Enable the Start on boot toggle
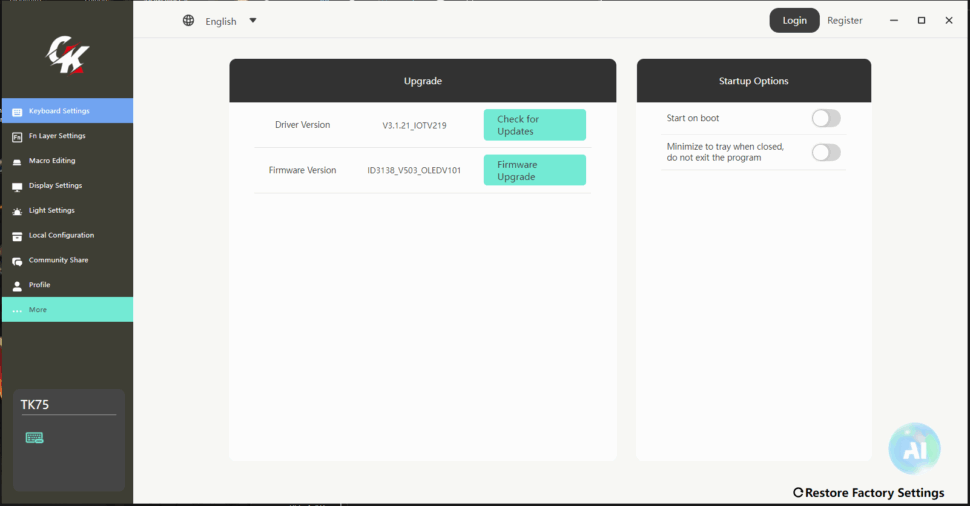970x506 pixels. [826, 119]
